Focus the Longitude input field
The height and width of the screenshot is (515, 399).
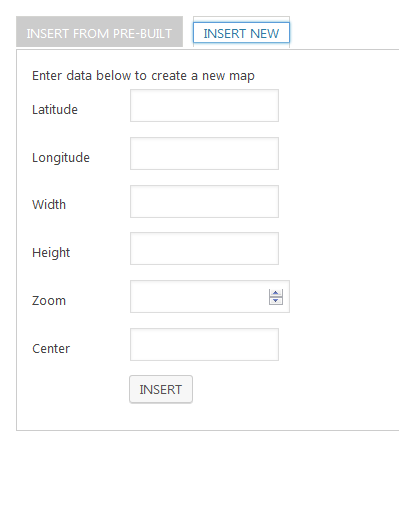(204, 153)
